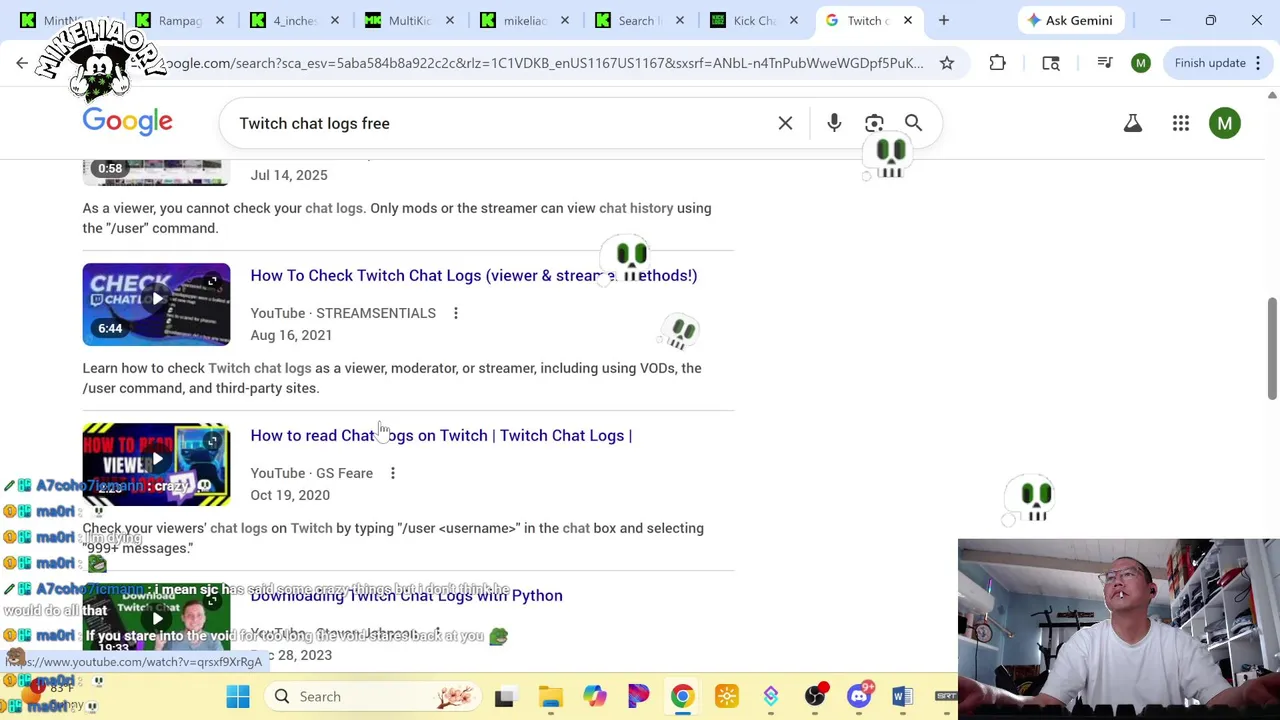Clear the search query with X
The width and height of the screenshot is (1280, 720).
pos(785,123)
